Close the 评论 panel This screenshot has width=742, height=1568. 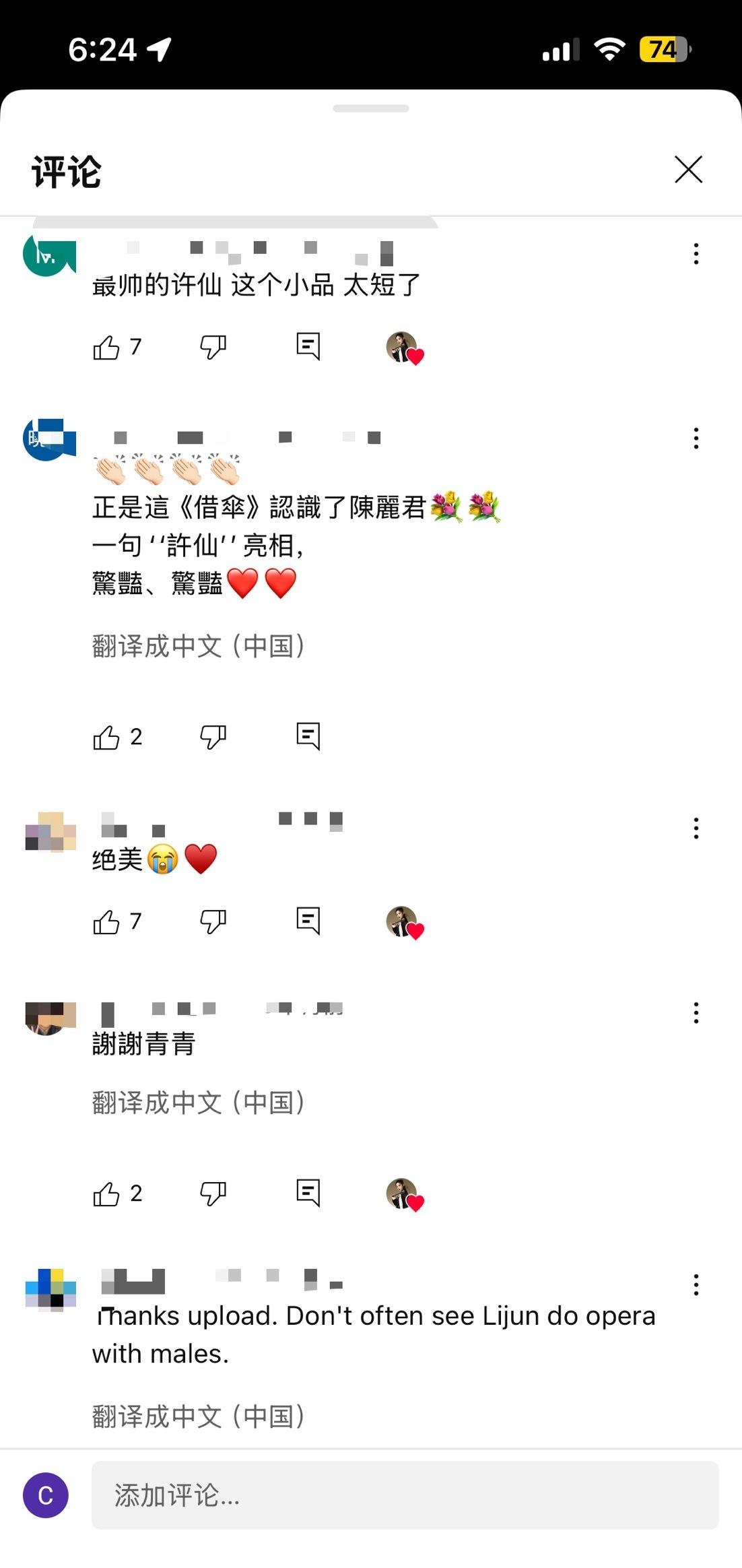tap(689, 169)
